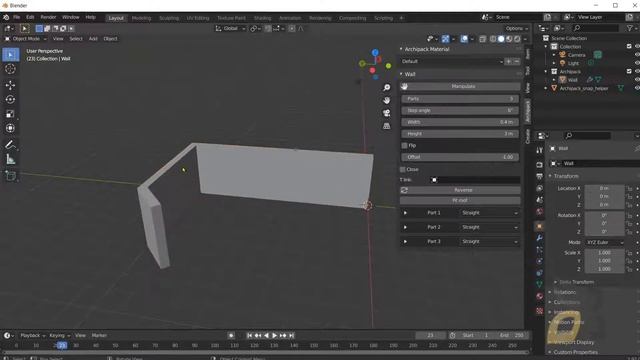The height and width of the screenshot is (360, 640).
Task: Switch to the Modeling workspace tab
Action: (141, 18)
